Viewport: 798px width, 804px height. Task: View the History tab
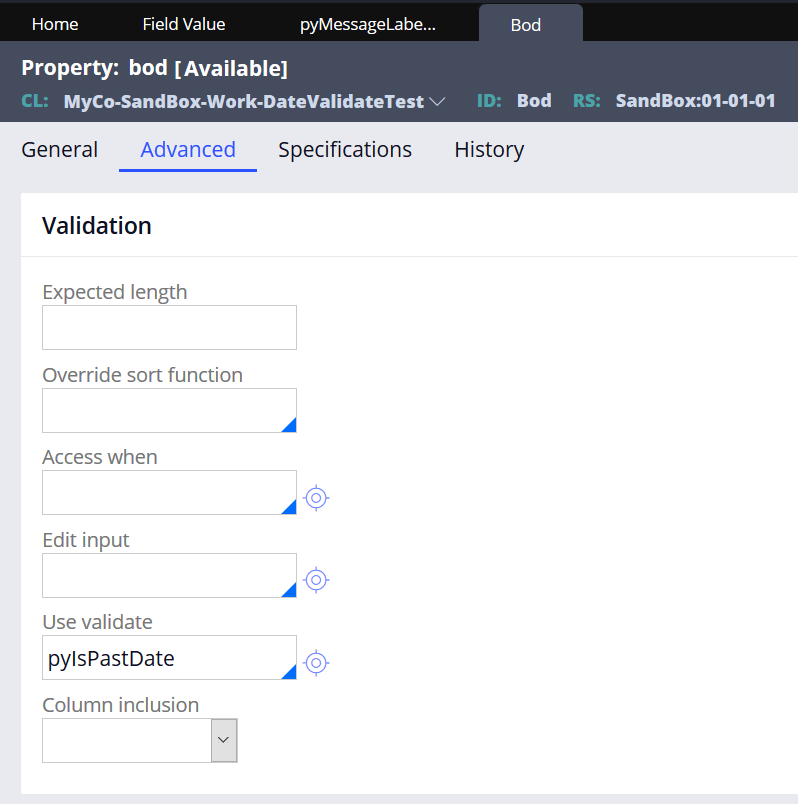[x=489, y=150]
